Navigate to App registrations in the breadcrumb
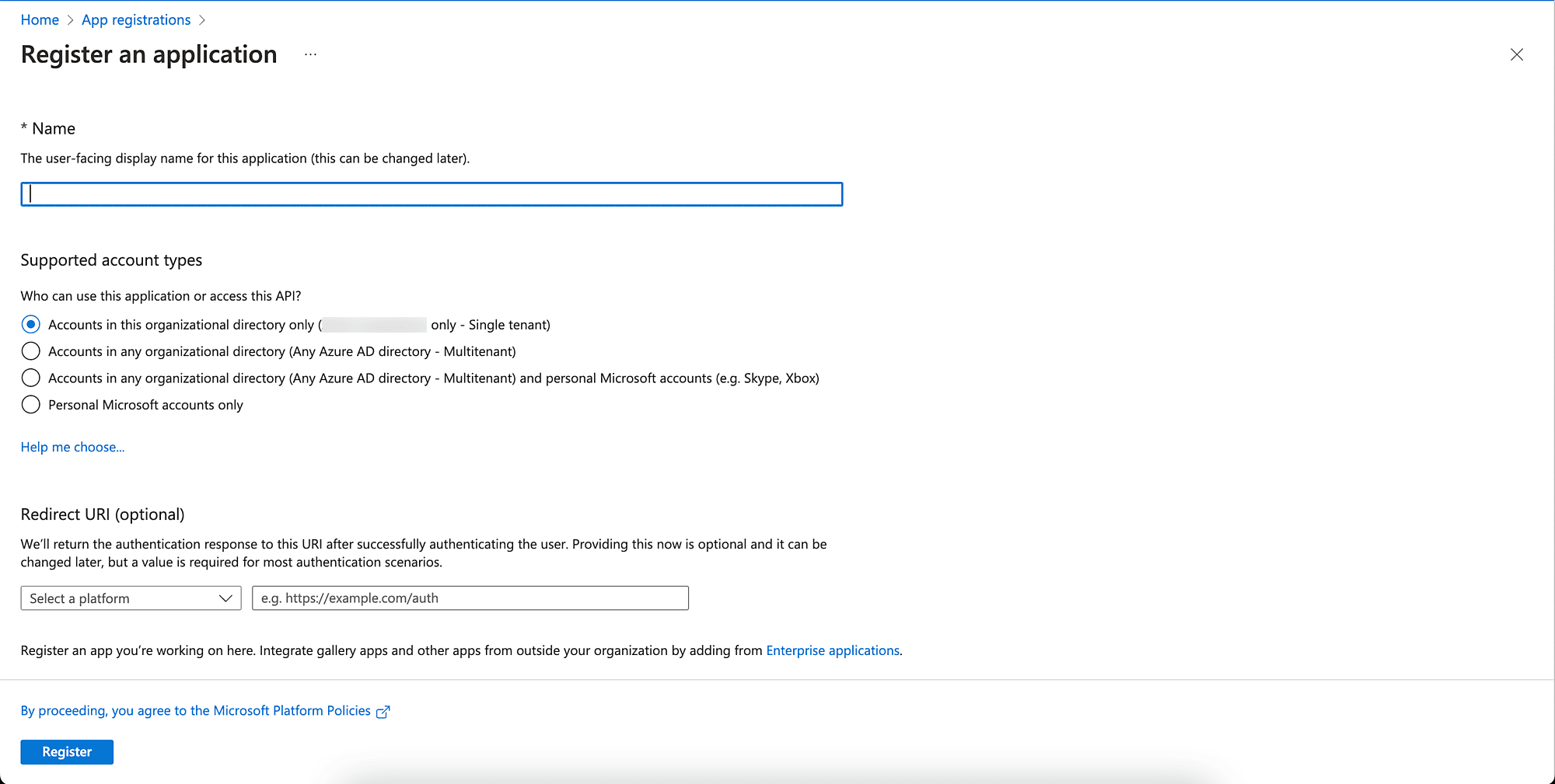1555x784 pixels. [136, 20]
